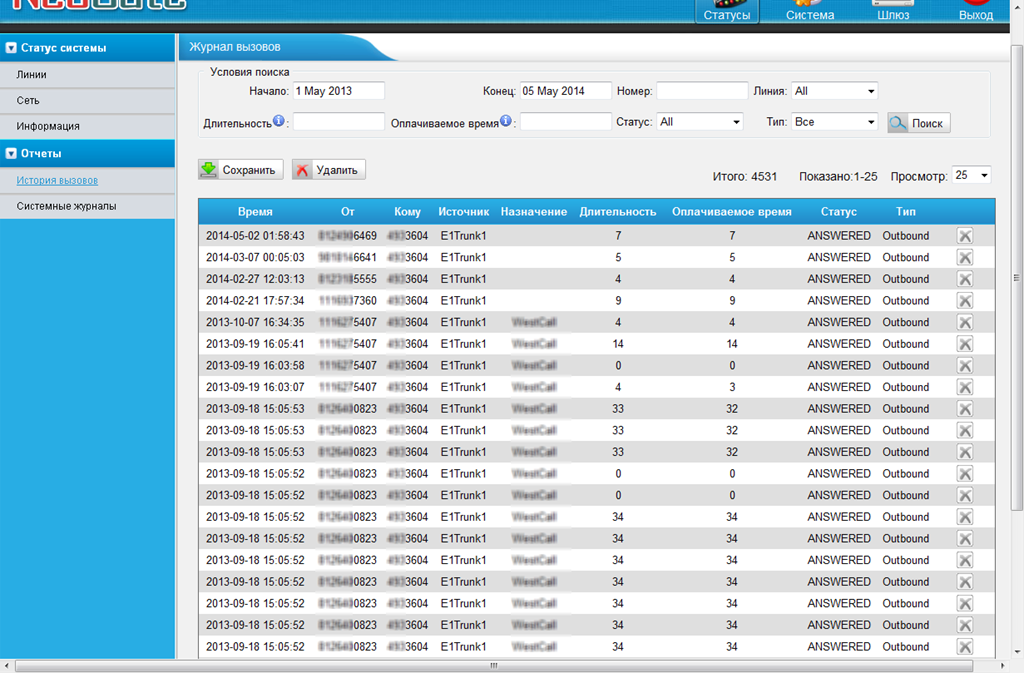Delete the 2013-09-19 16:05:41 call record

coord(965,343)
